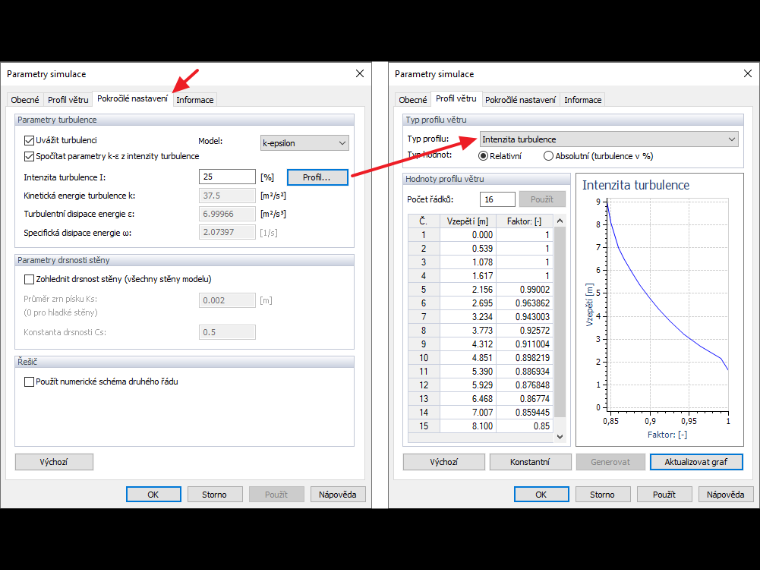Click 'Počet řádků' input field

click(498, 199)
